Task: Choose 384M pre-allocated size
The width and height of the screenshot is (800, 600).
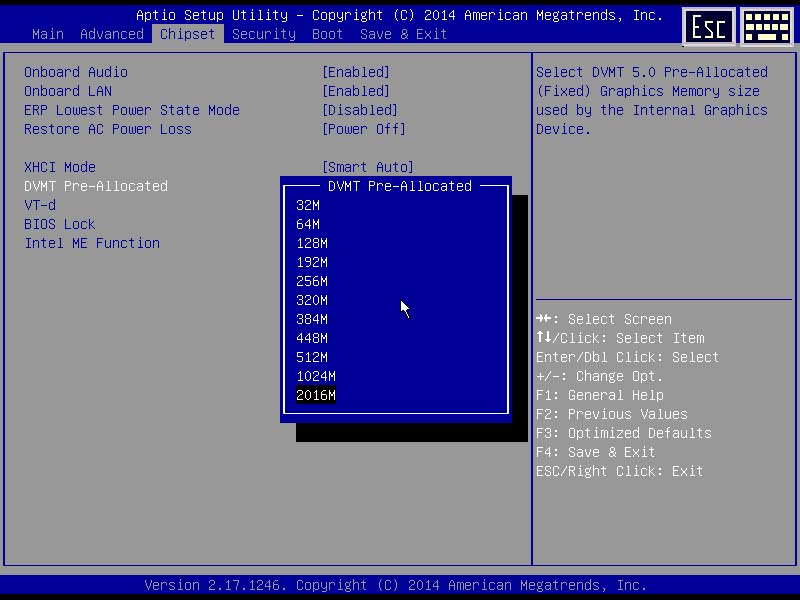Action: (x=312, y=319)
